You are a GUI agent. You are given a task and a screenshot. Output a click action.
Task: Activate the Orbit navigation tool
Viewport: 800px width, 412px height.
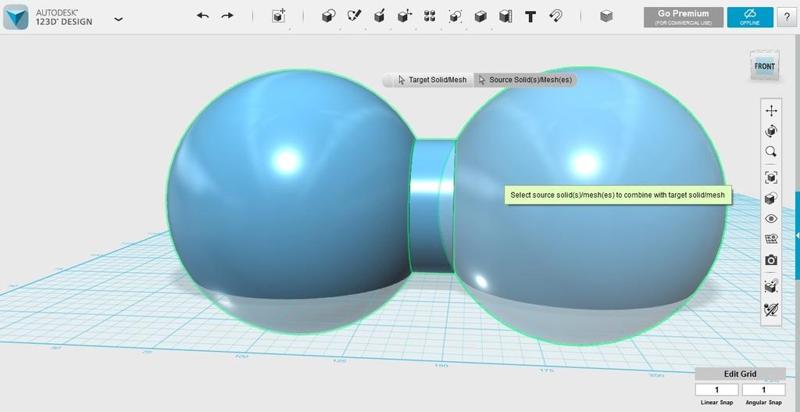(x=771, y=131)
